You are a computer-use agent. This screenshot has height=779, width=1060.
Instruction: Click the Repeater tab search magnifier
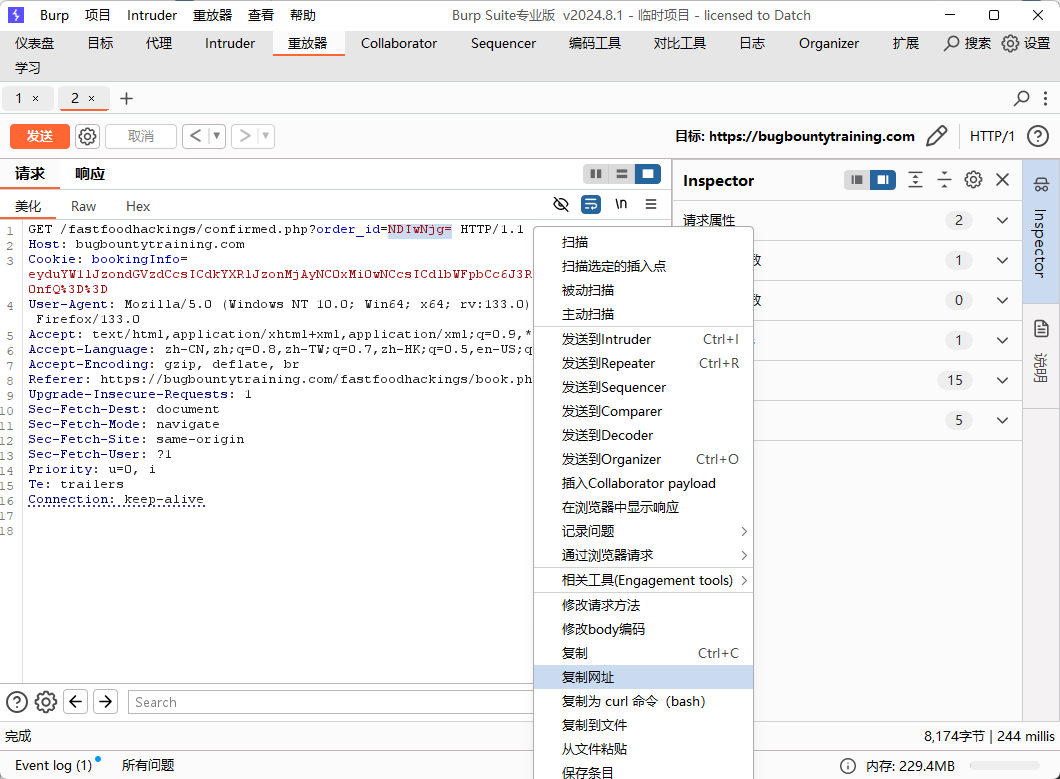[1021, 99]
